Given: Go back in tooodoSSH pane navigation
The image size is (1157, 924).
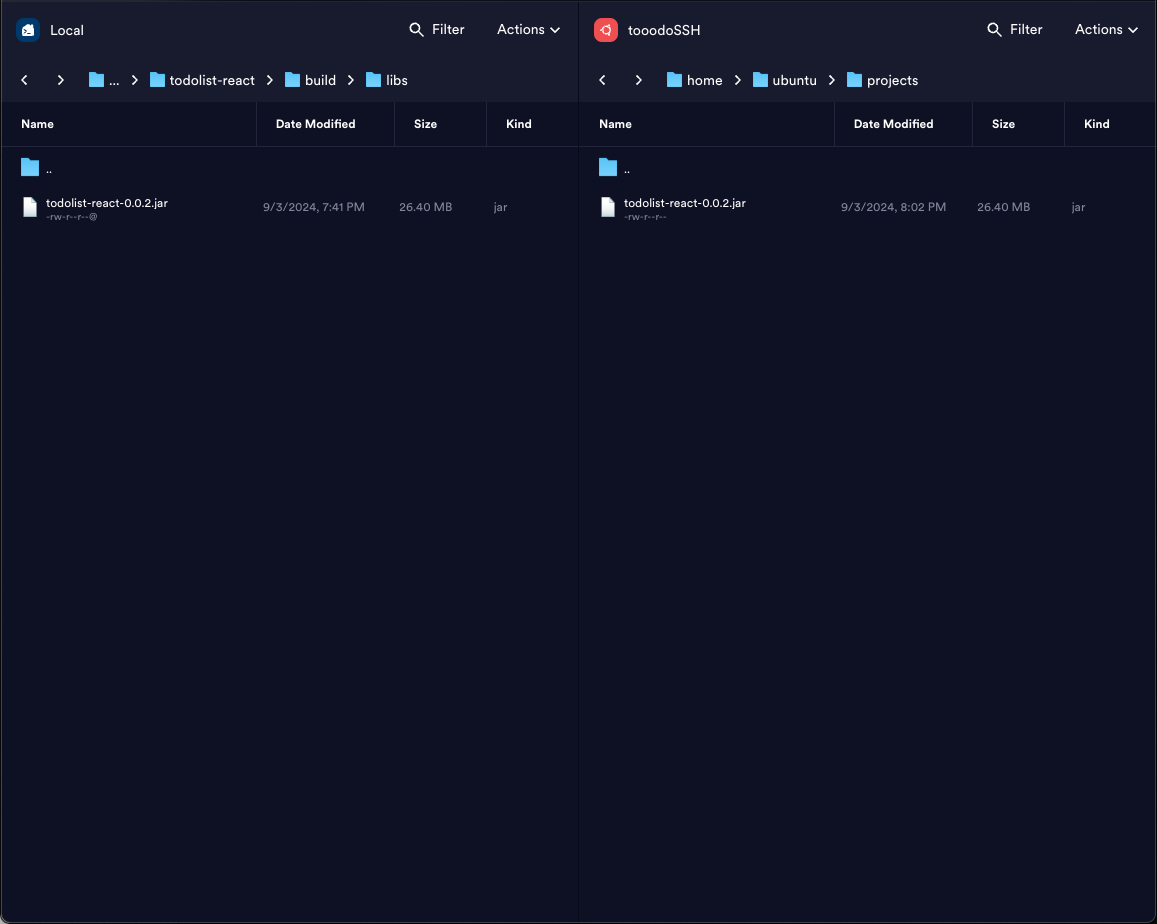Looking at the screenshot, I should [602, 80].
